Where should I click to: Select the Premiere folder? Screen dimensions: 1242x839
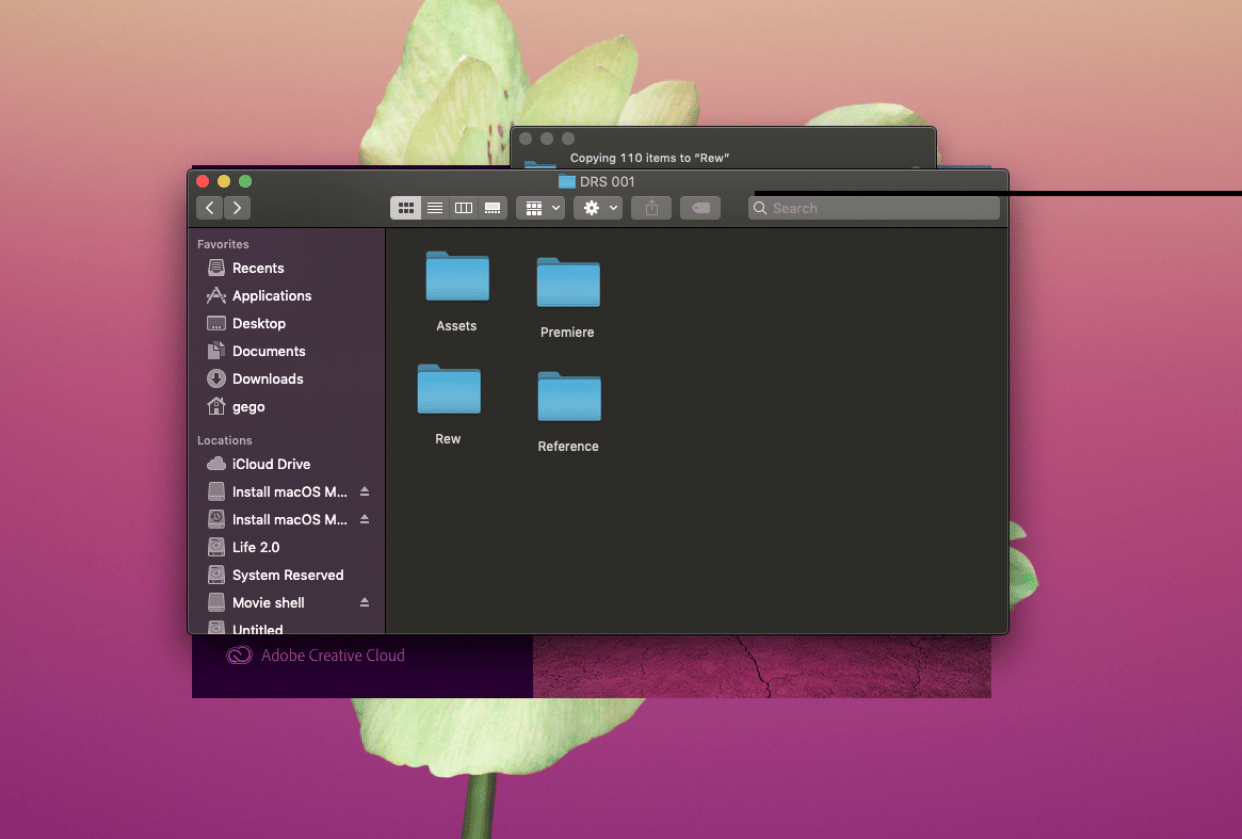pos(568,283)
